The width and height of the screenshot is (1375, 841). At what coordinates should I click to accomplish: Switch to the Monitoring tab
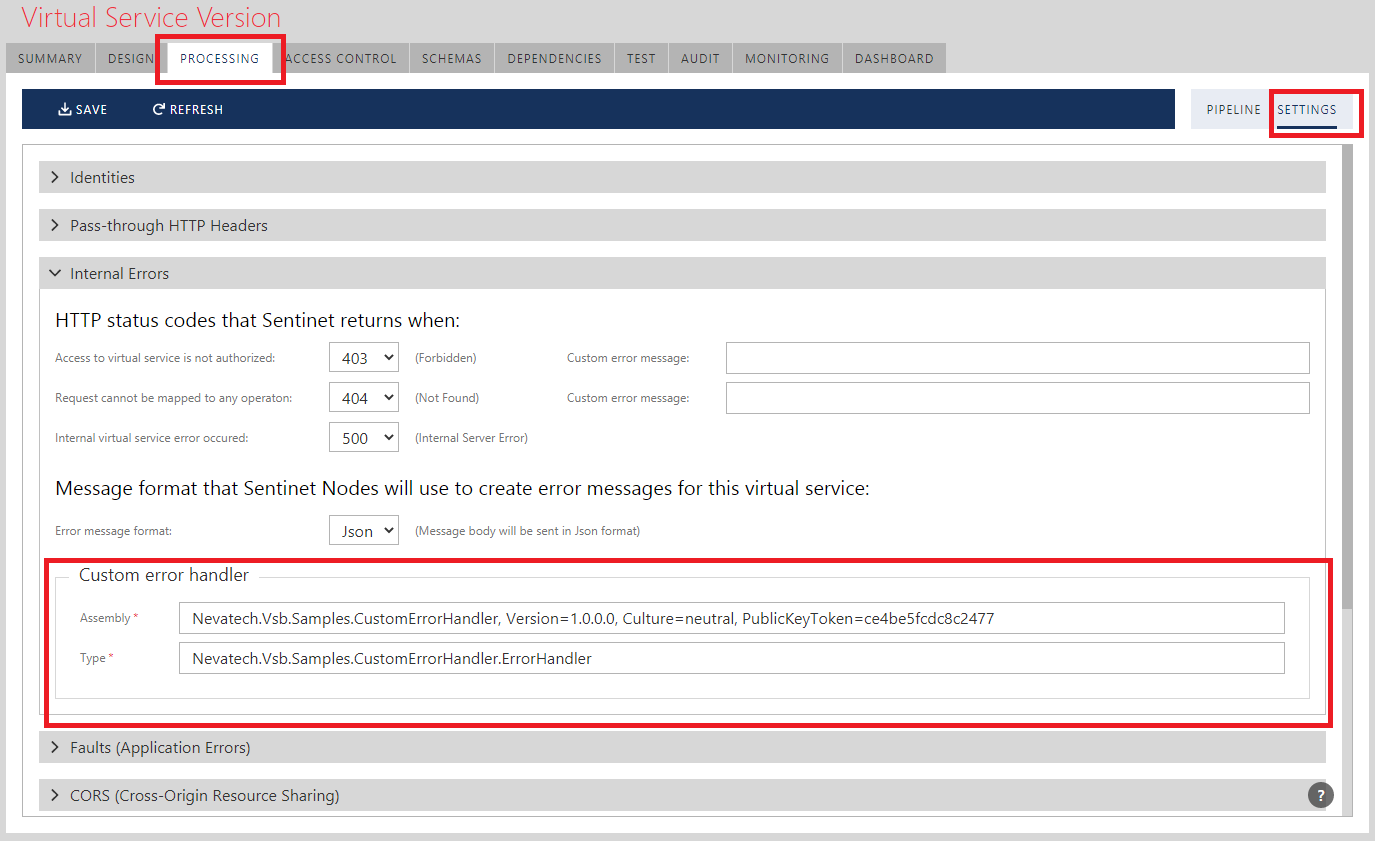tap(786, 58)
